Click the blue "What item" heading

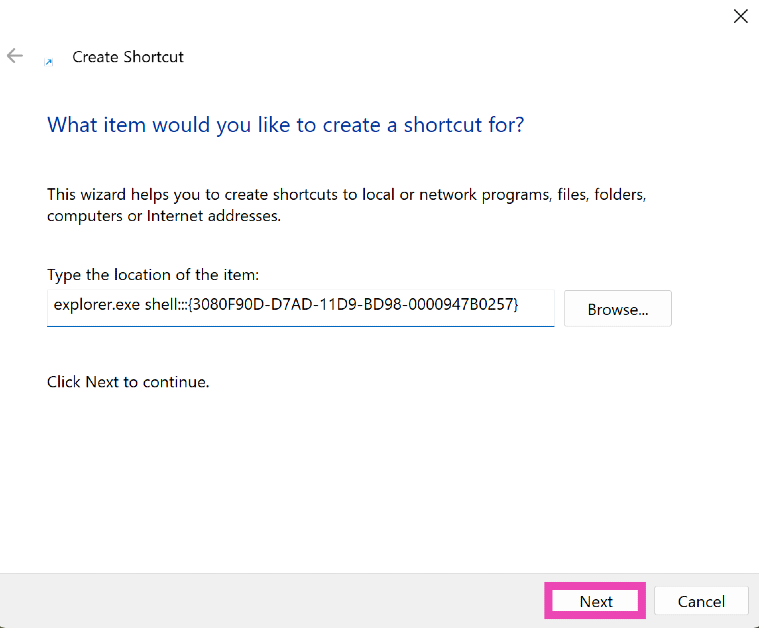pyautogui.click(x=285, y=125)
